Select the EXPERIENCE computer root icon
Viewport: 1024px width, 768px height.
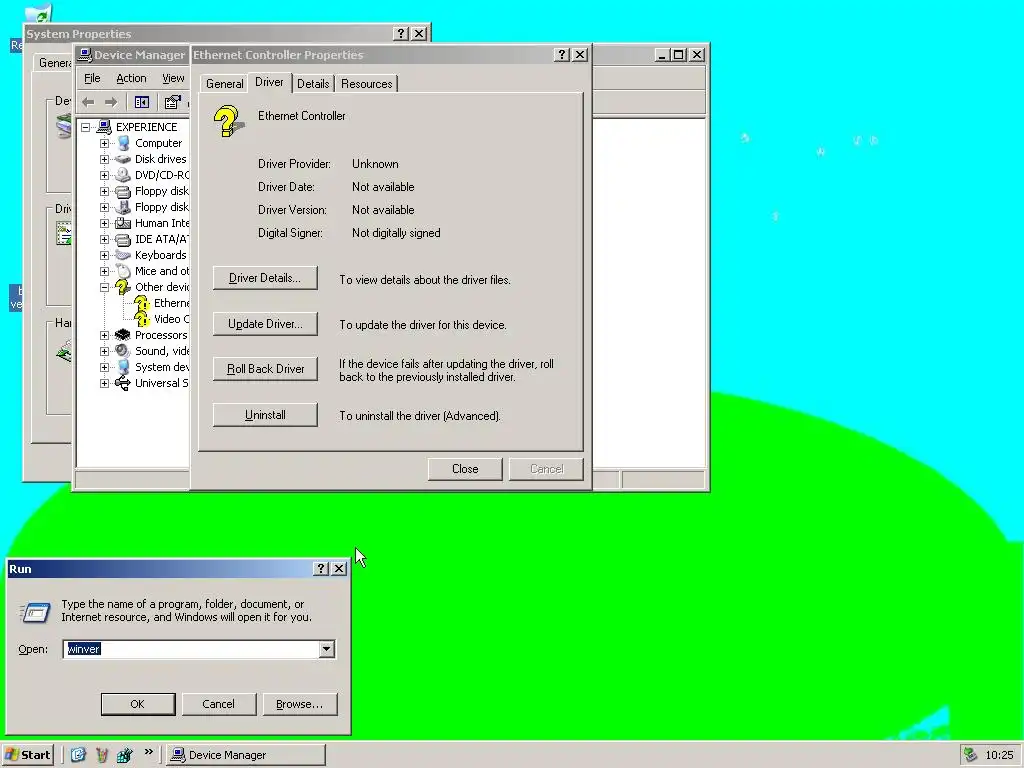pos(104,127)
